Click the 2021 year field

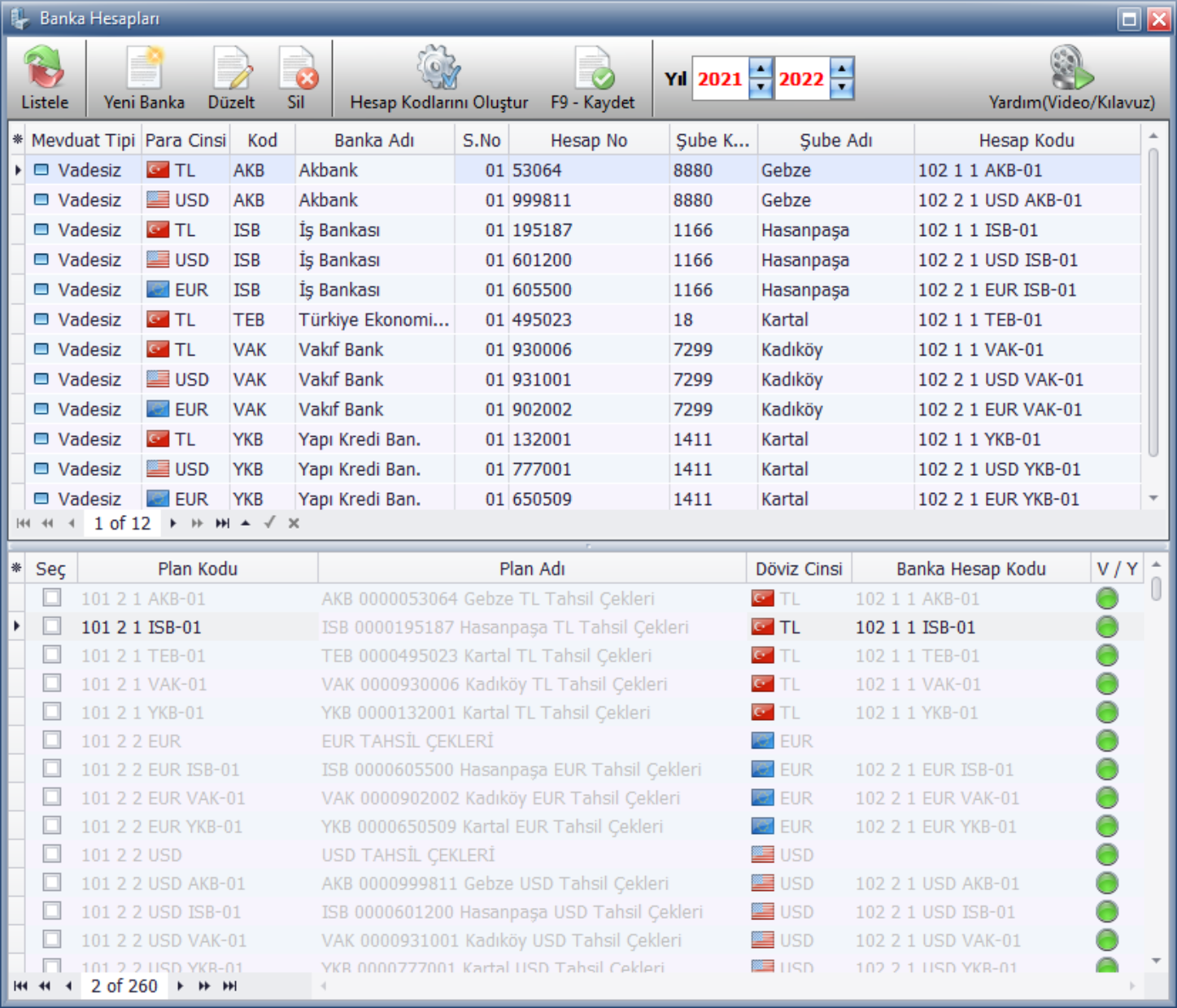point(721,79)
